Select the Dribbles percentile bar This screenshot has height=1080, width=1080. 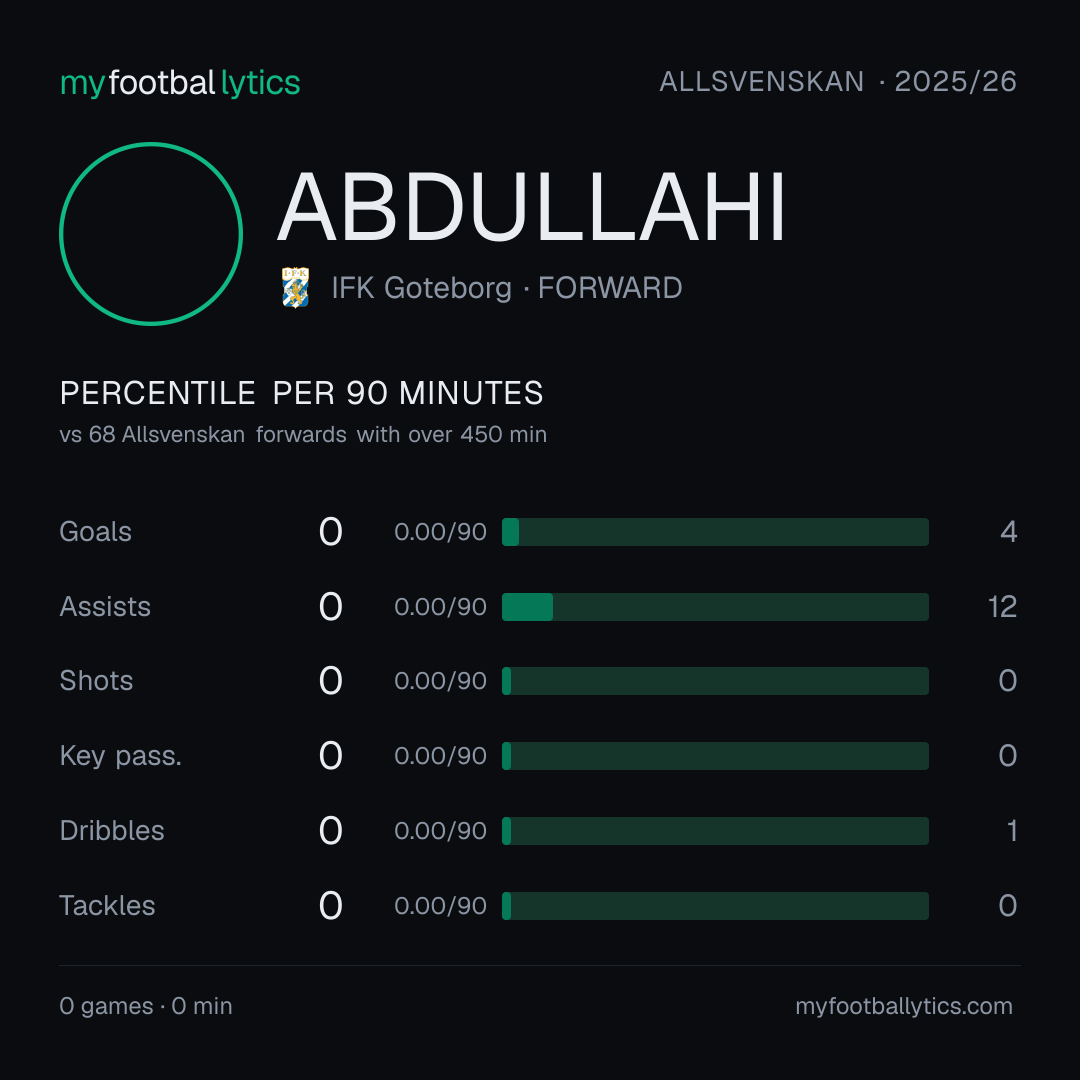click(715, 831)
